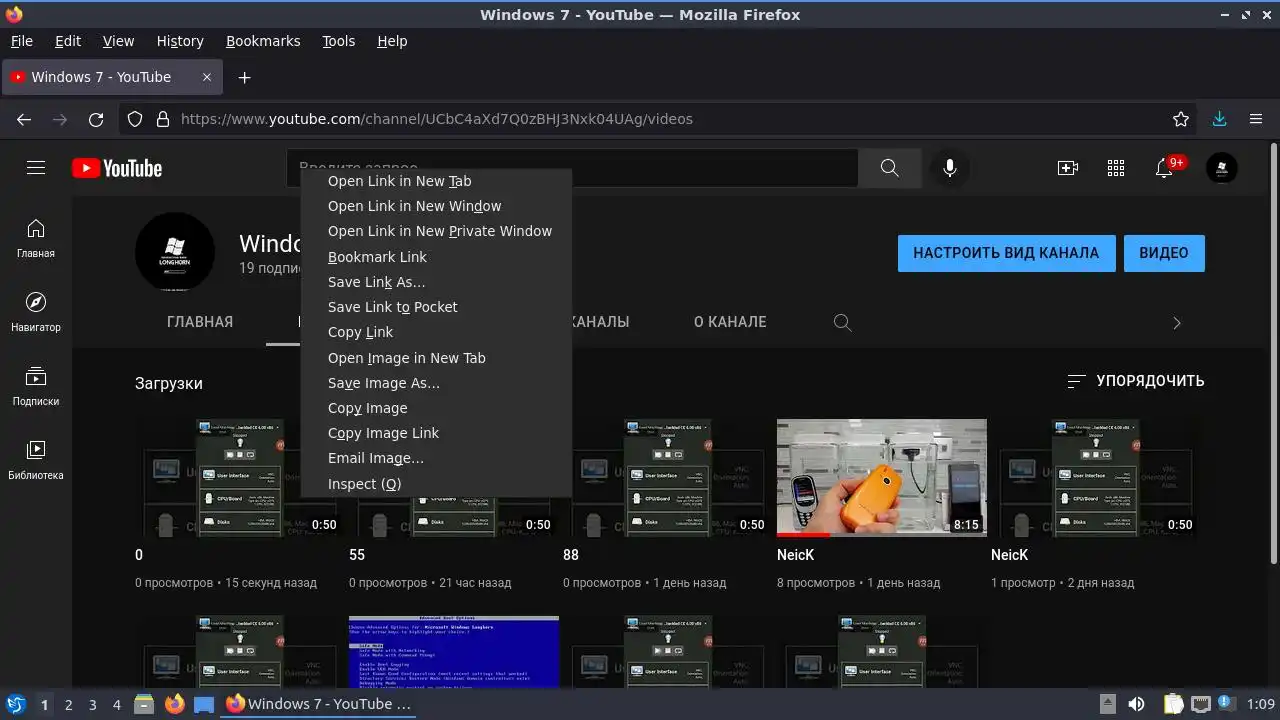Choose Open Link in New Window
The image size is (1280, 720).
tap(436, 206)
